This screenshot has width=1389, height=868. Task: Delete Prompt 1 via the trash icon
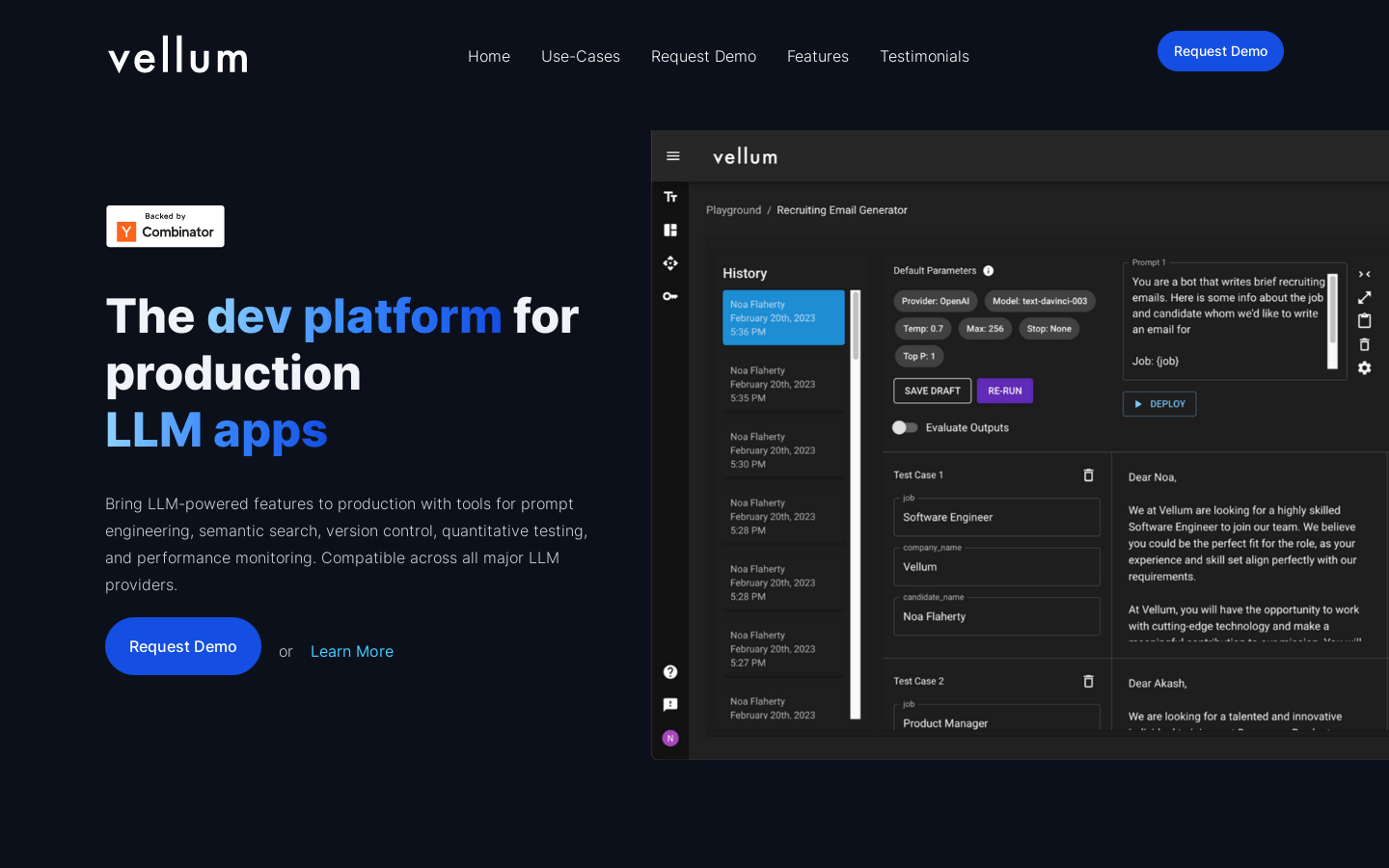pyautogui.click(x=1364, y=344)
